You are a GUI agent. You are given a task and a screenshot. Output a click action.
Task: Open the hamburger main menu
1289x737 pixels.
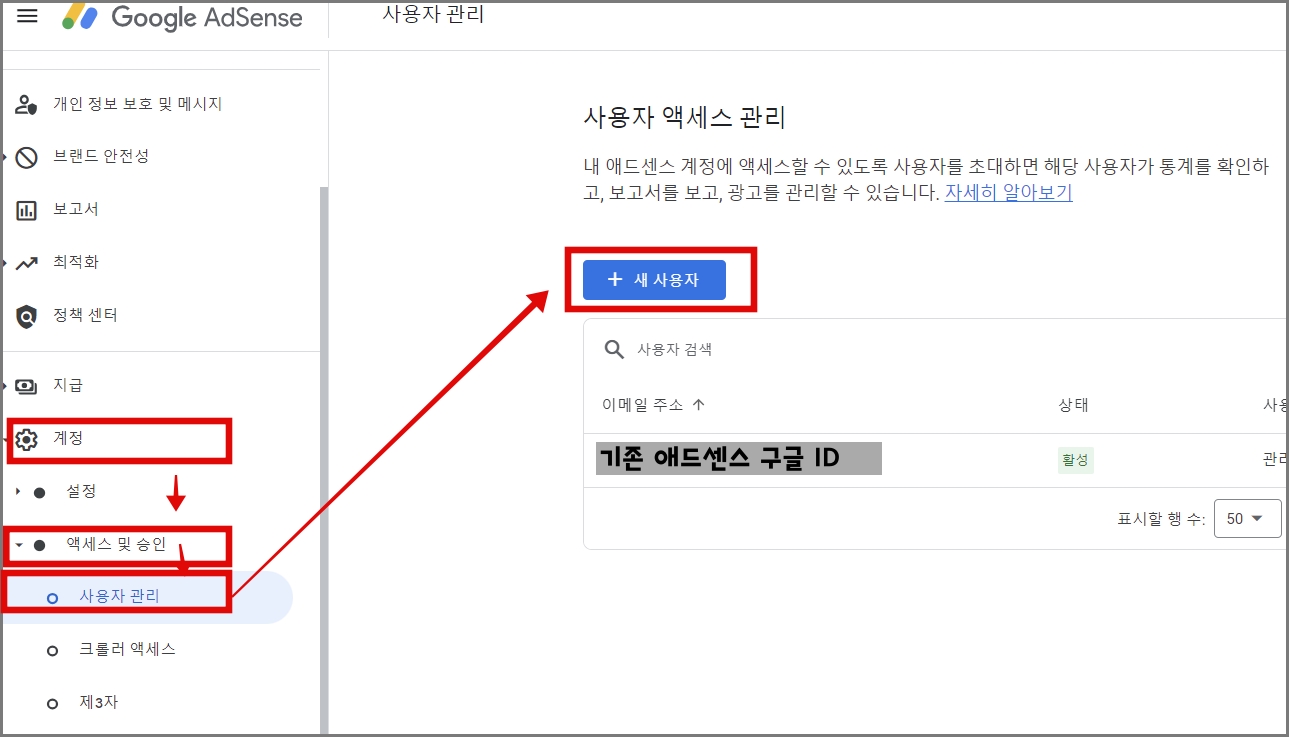point(27,16)
